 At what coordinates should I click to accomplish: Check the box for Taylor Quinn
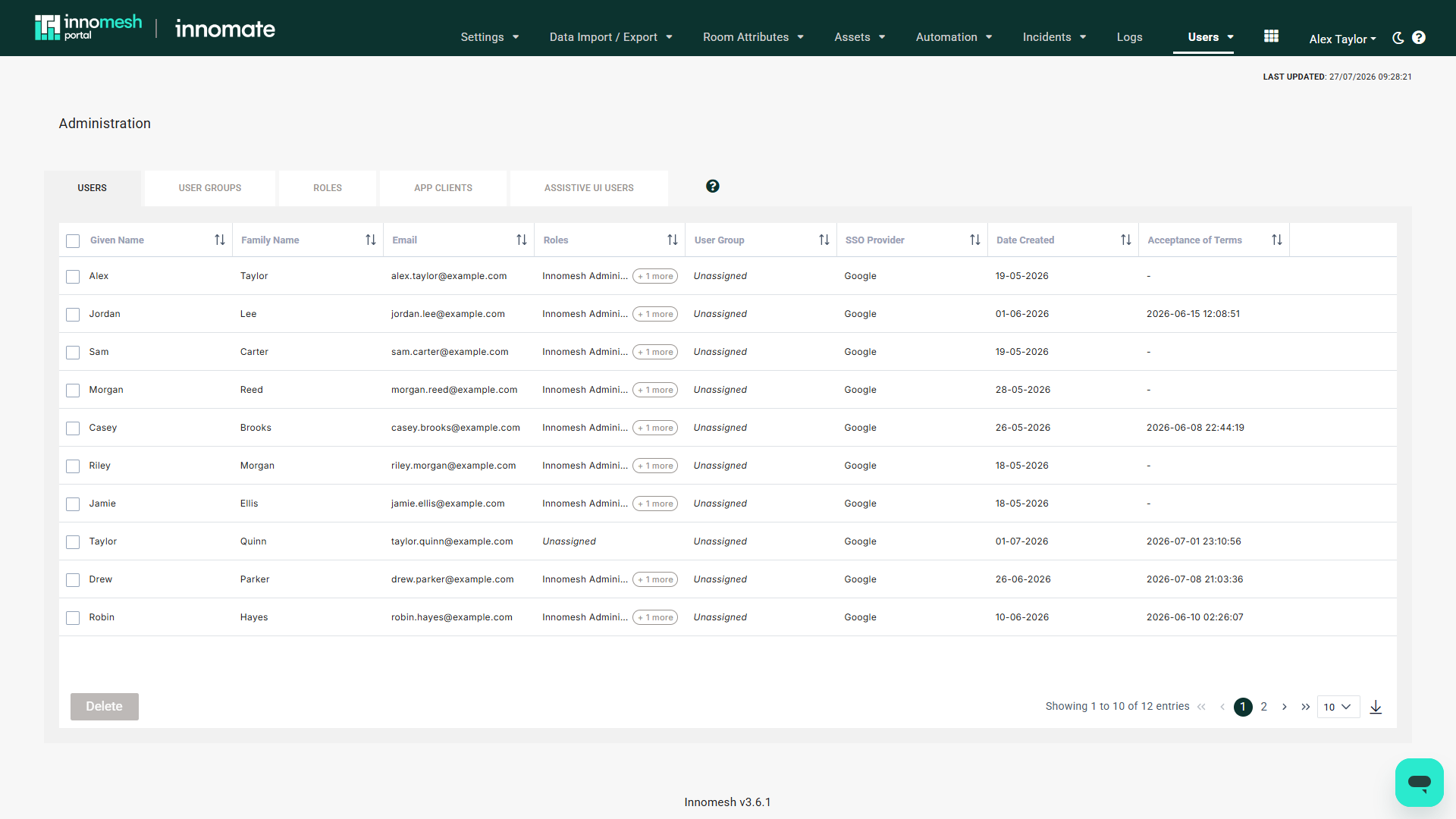(x=73, y=542)
